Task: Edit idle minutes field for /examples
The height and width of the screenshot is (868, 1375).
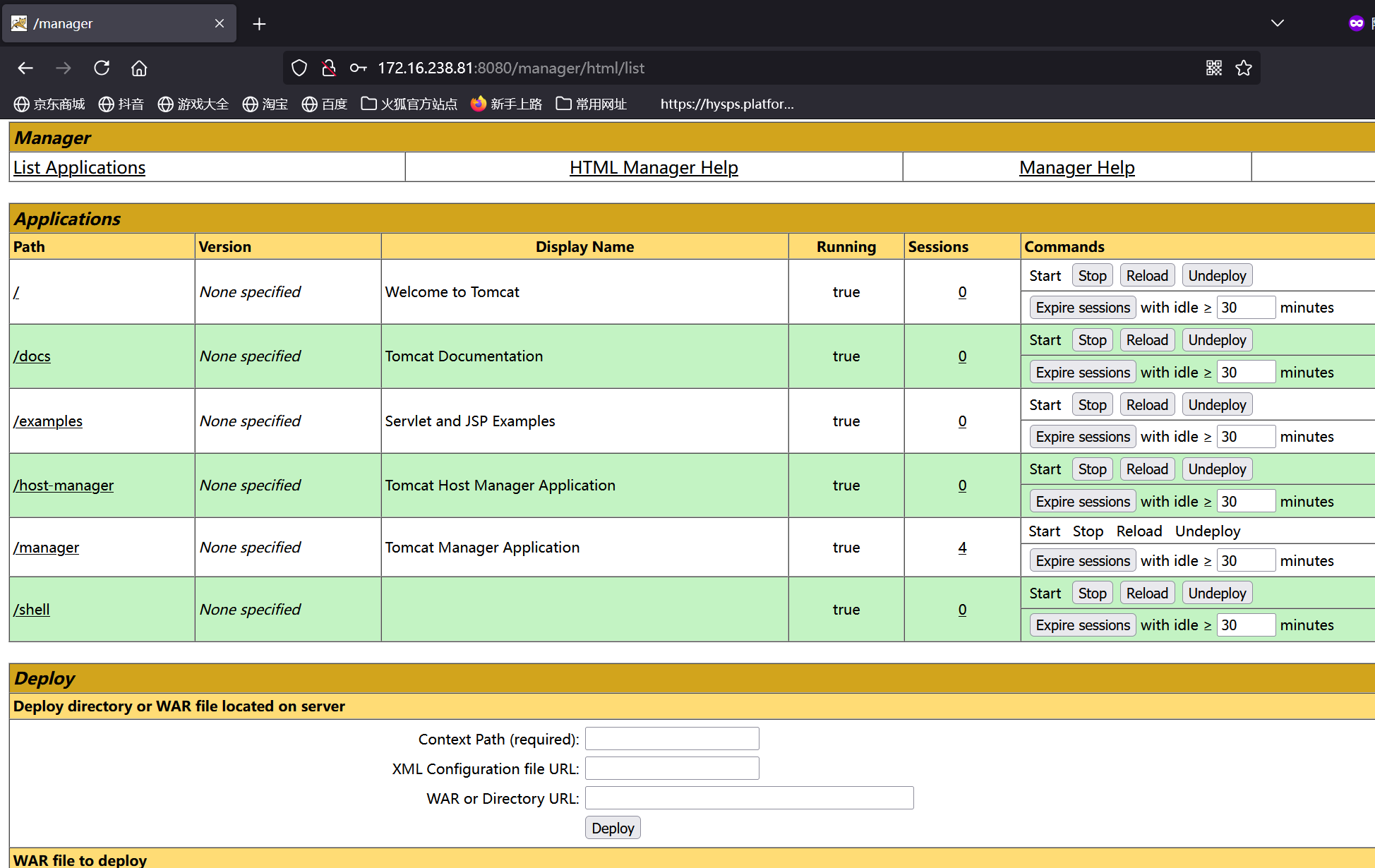Action: [x=1246, y=436]
